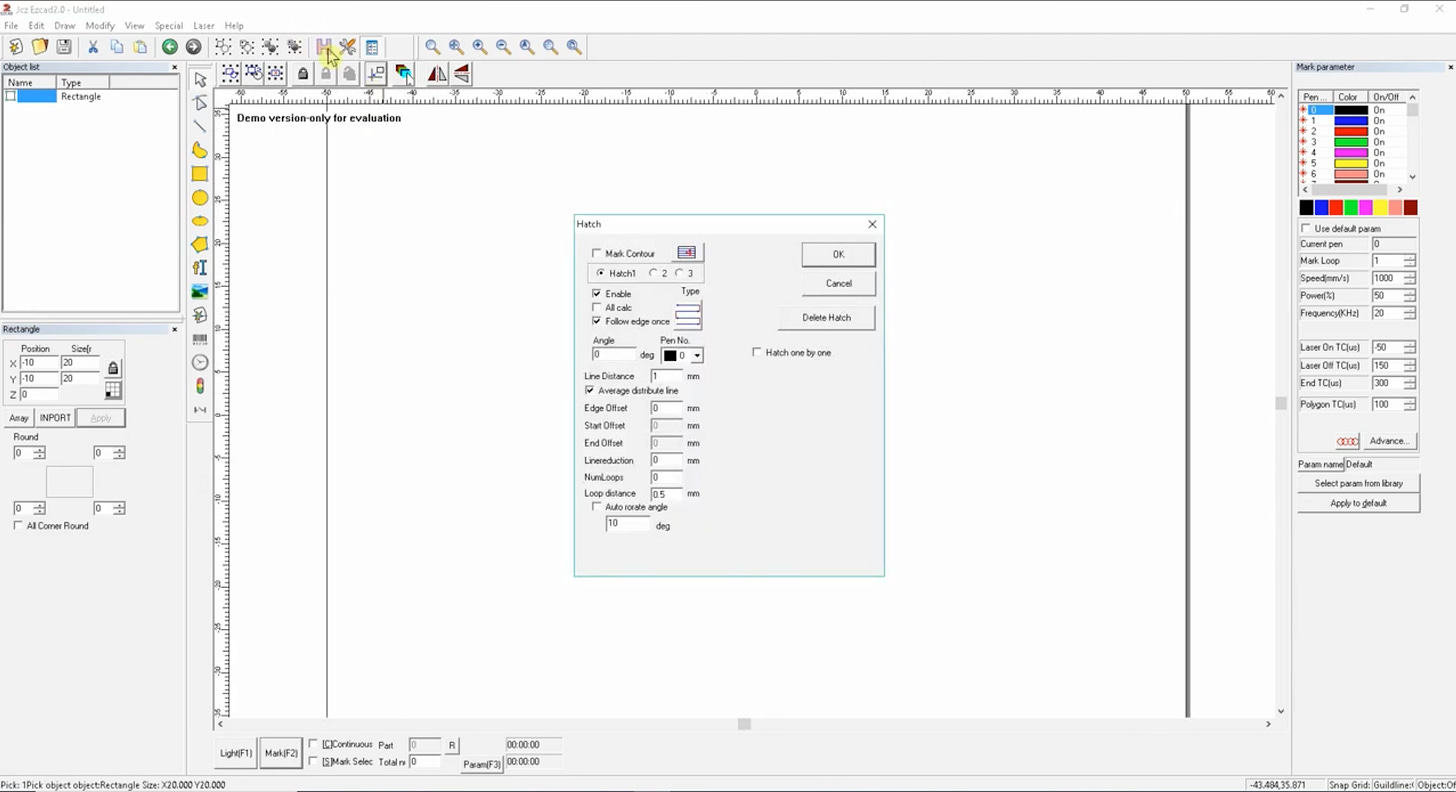Uncheck the Follow edge once option
1456x792 pixels.
click(597, 321)
